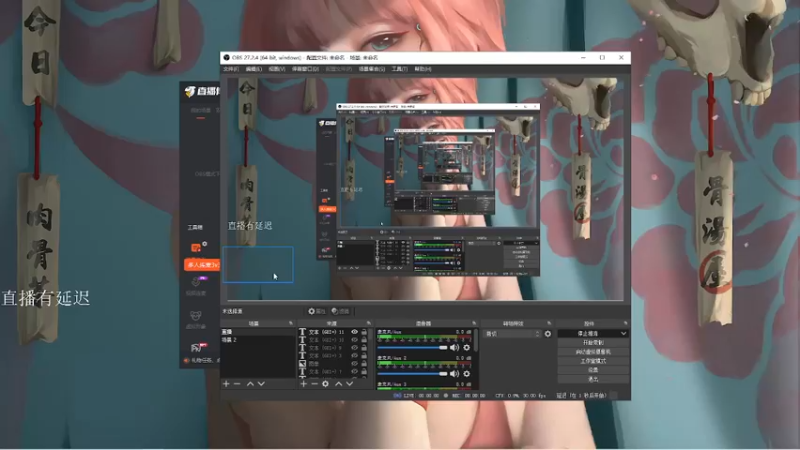800x450 pixels.
Task: Toggle lock on 文本 (GDI+) 11 source
Action: [x=364, y=332]
